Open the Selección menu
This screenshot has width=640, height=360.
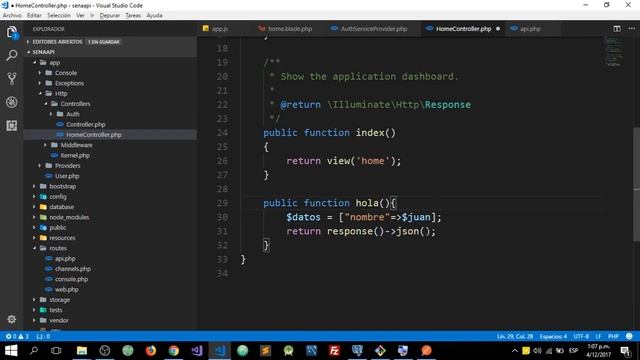point(59,16)
